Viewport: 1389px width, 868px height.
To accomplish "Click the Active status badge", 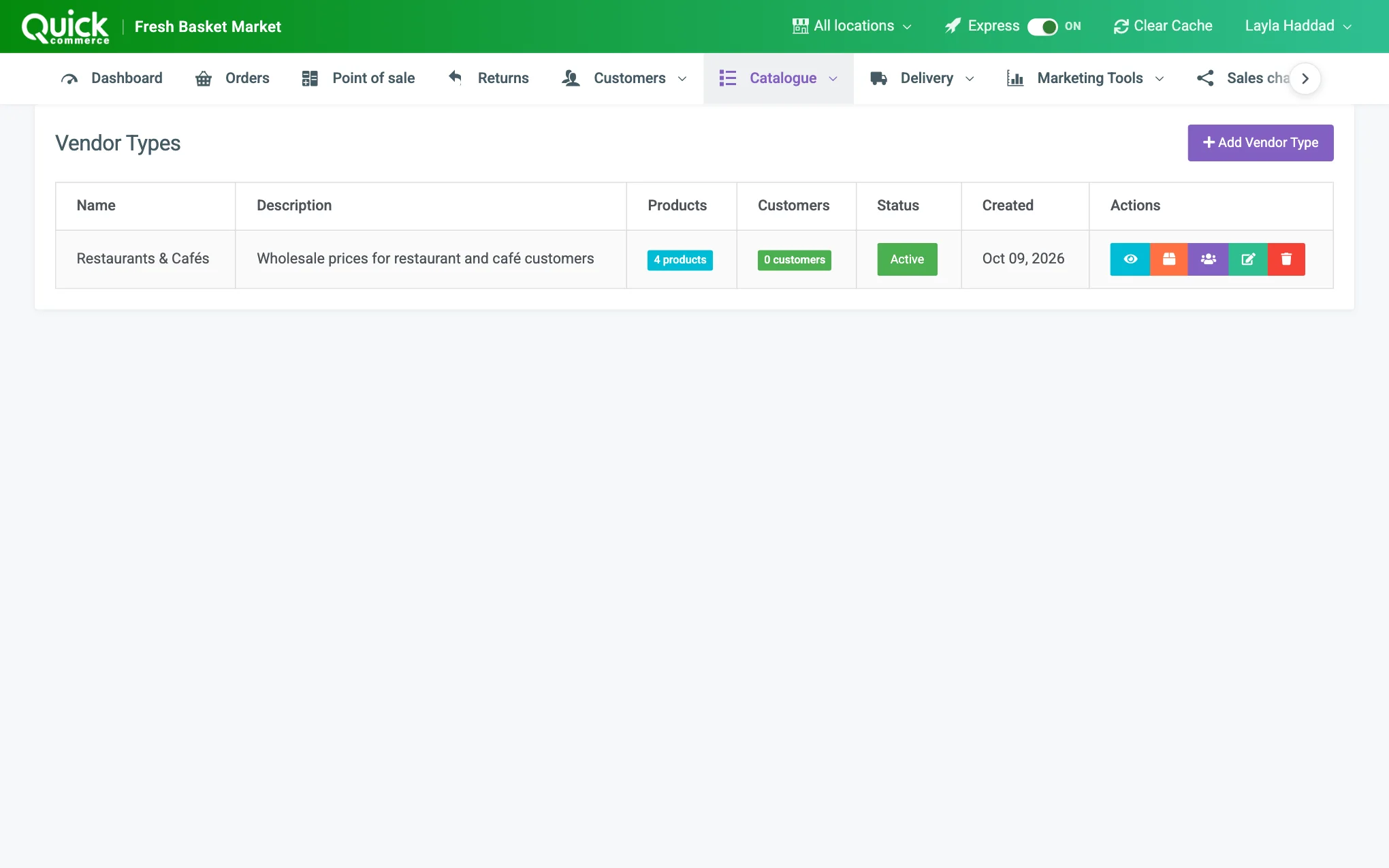I will click(x=907, y=259).
